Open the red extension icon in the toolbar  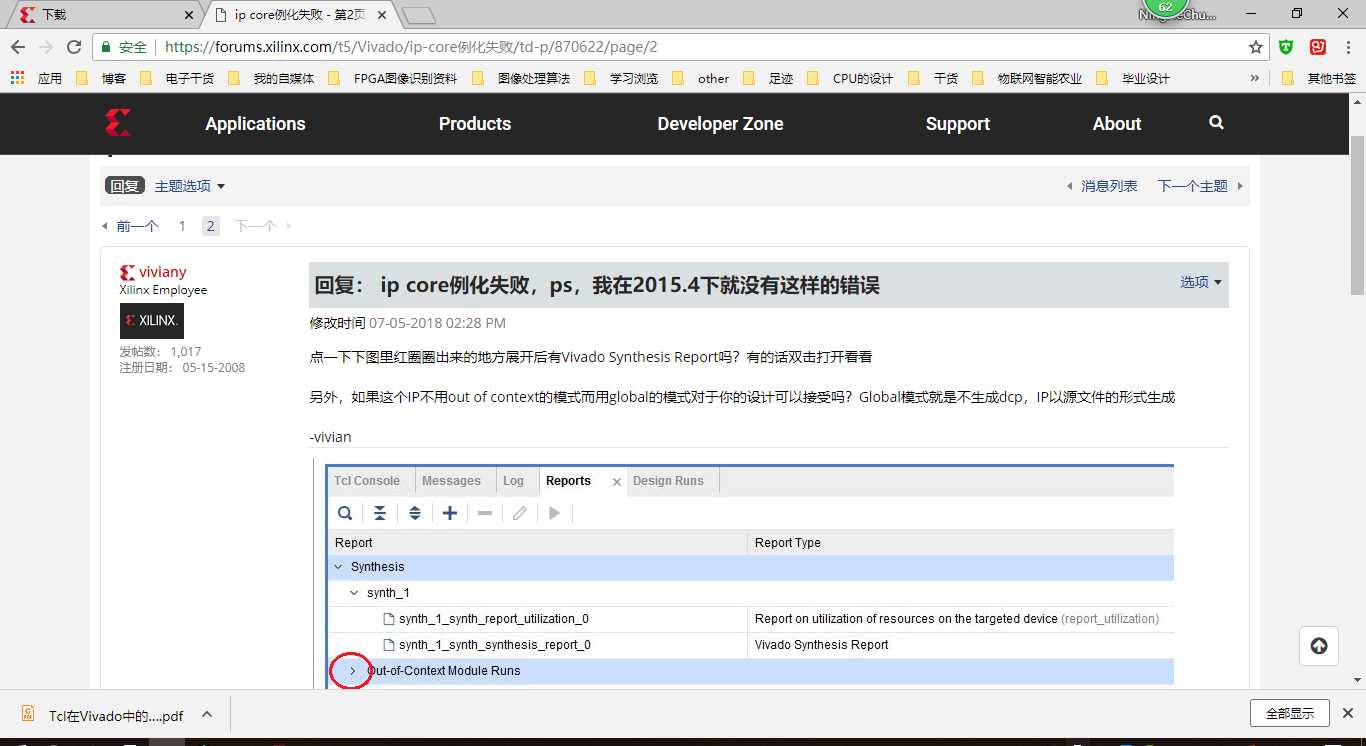point(1318,47)
